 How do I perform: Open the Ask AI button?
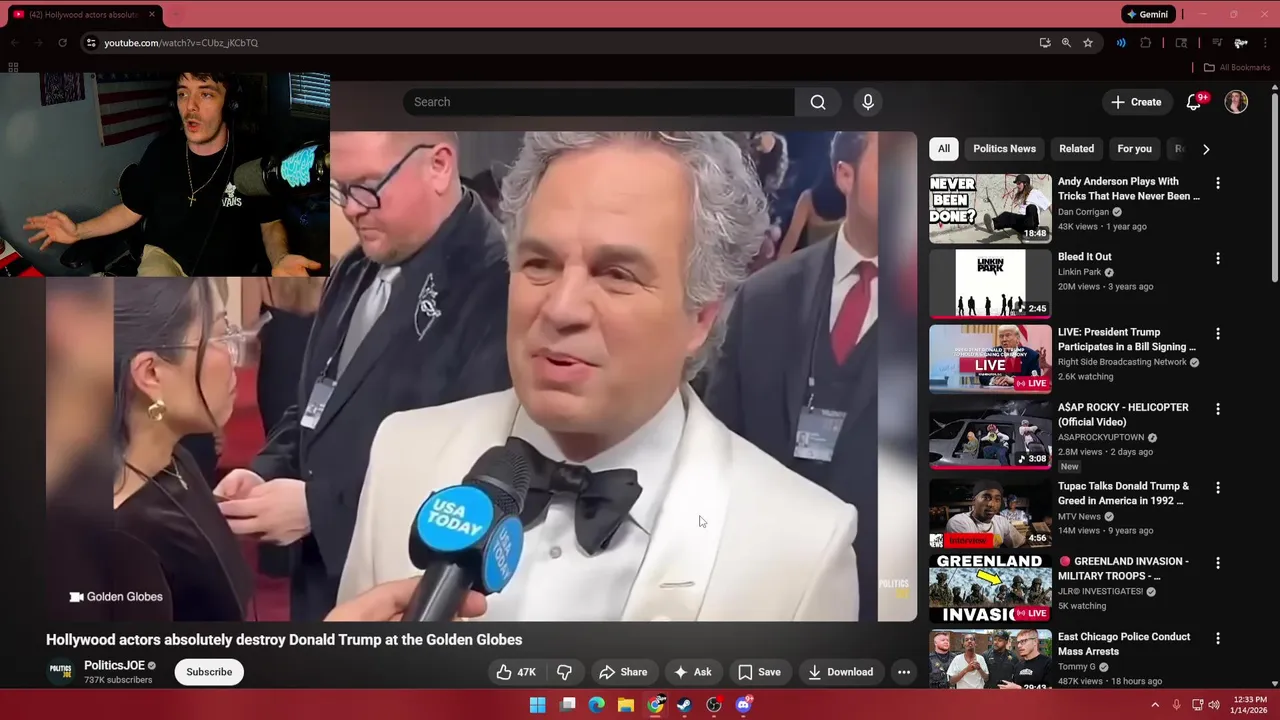click(693, 672)
